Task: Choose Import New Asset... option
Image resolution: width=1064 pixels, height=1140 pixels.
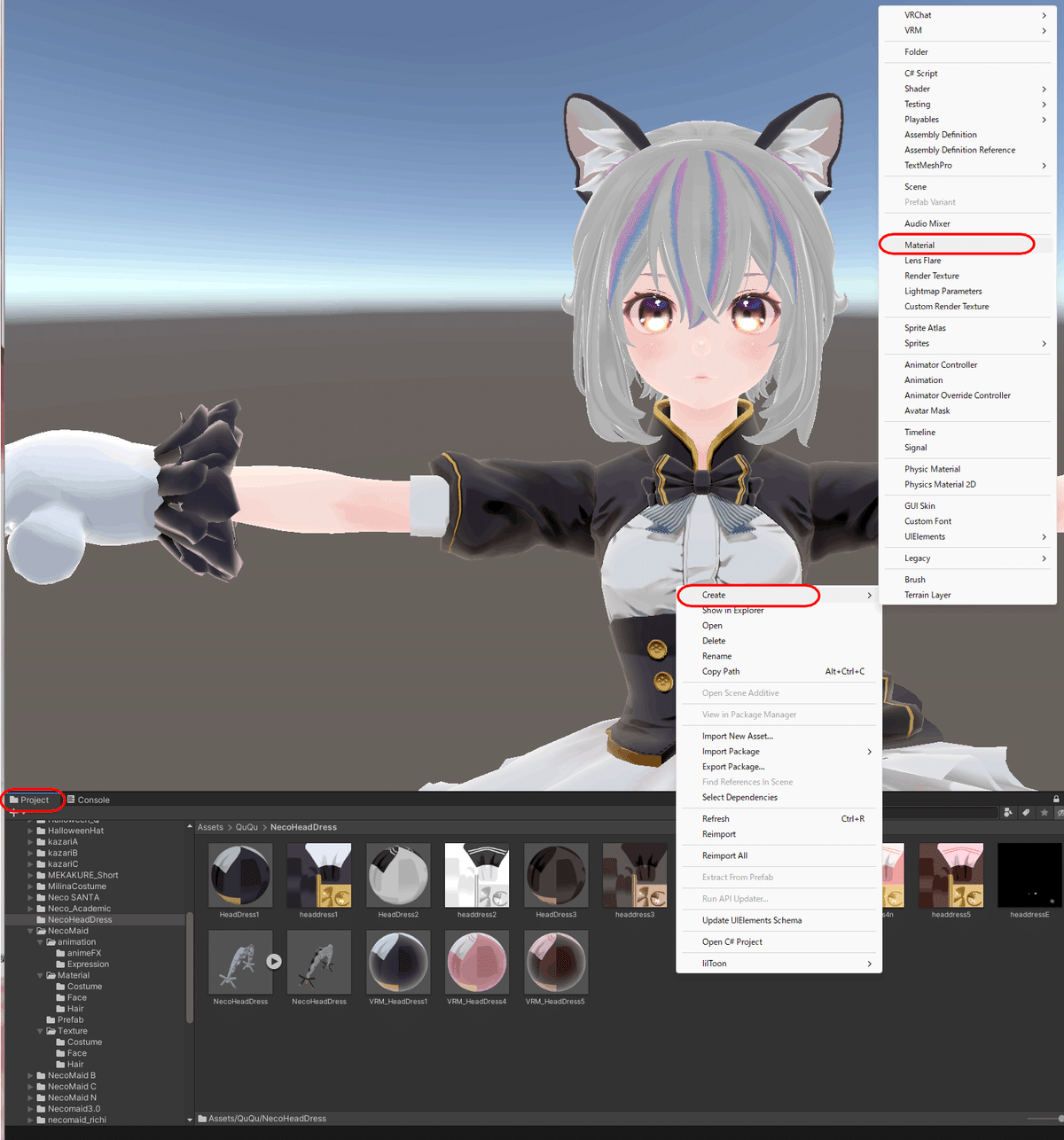Action: (778, 736)
